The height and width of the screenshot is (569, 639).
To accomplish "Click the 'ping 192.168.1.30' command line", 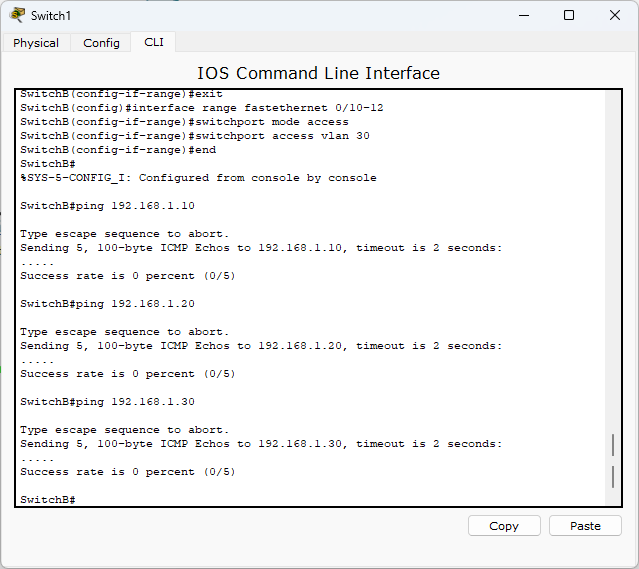I will click(108, 402).
